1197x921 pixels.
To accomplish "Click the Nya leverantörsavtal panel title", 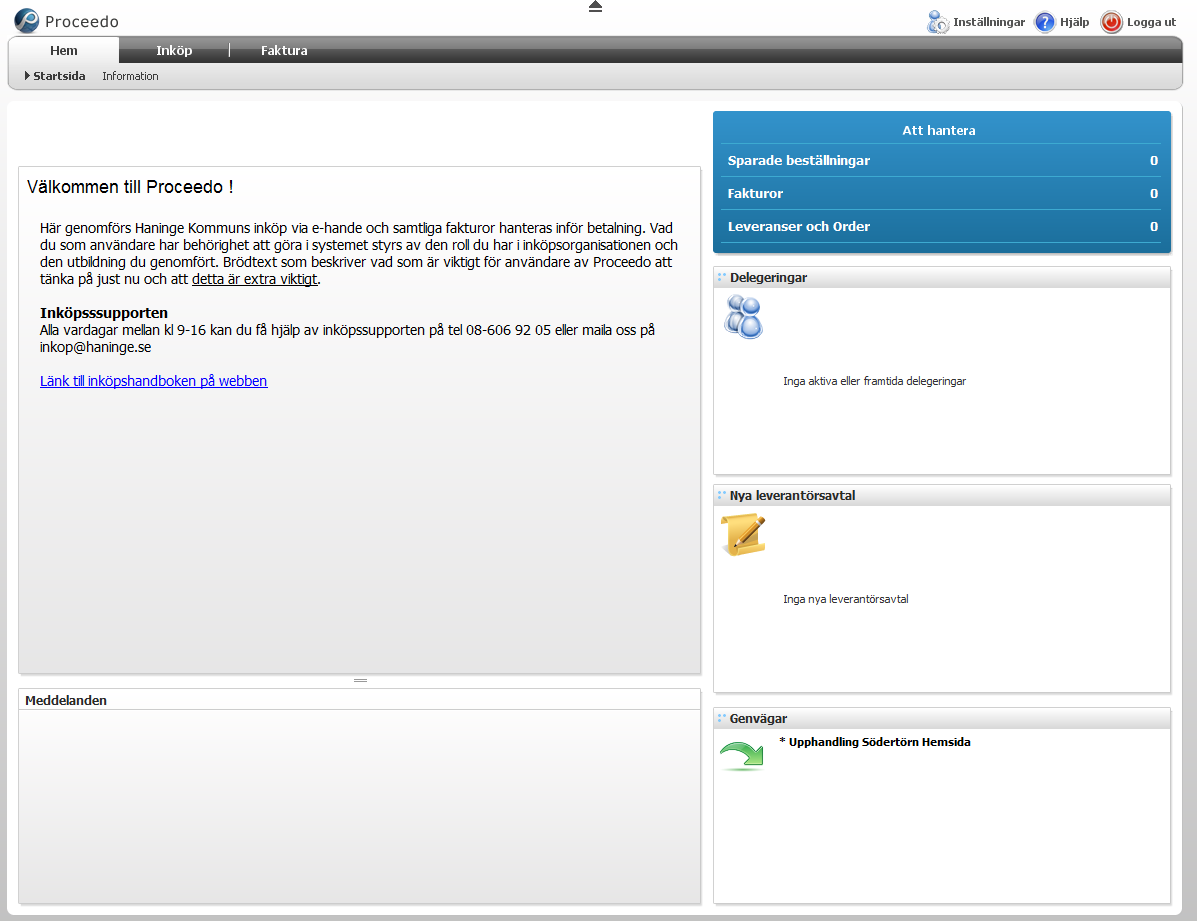I will coord(792,496).
